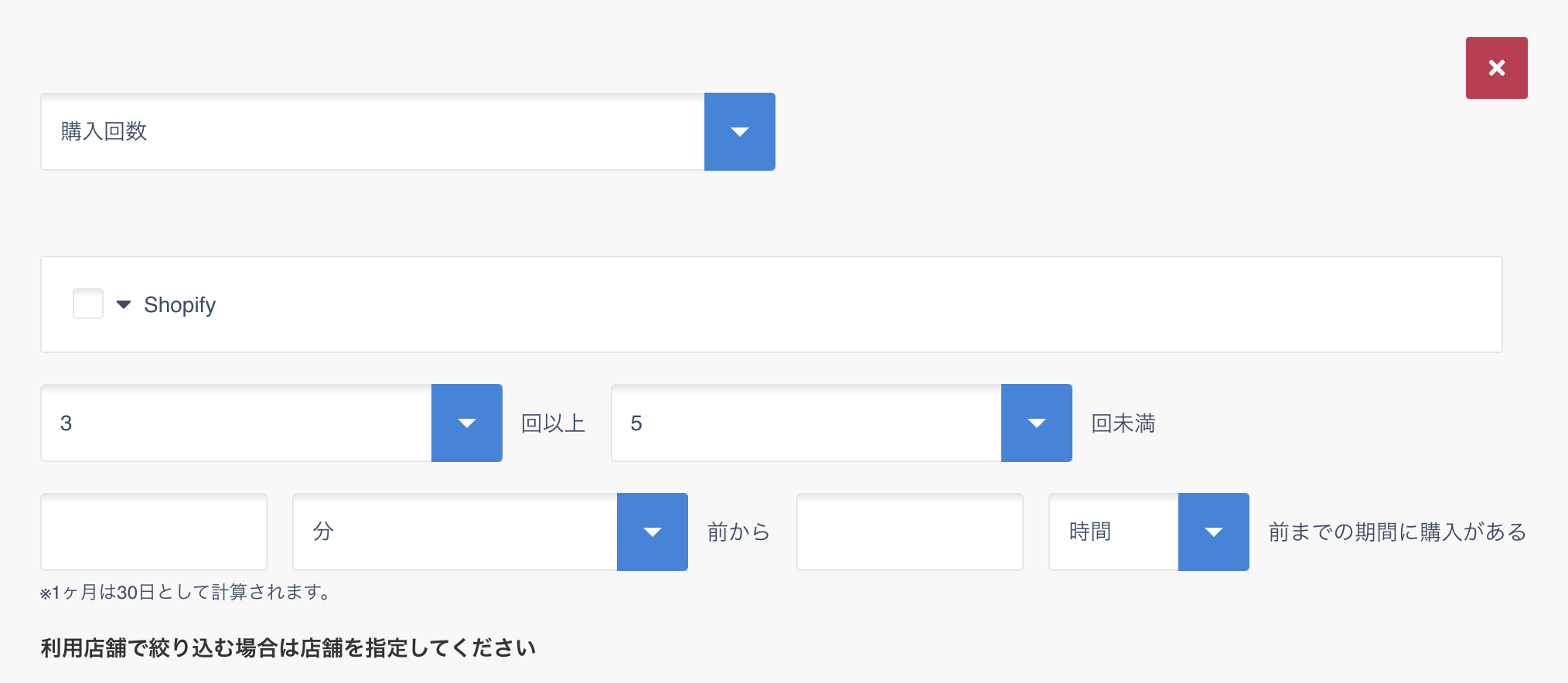Click the Shopify label
Viewport: 1568px width, 683px height.
tap(179, 305)
